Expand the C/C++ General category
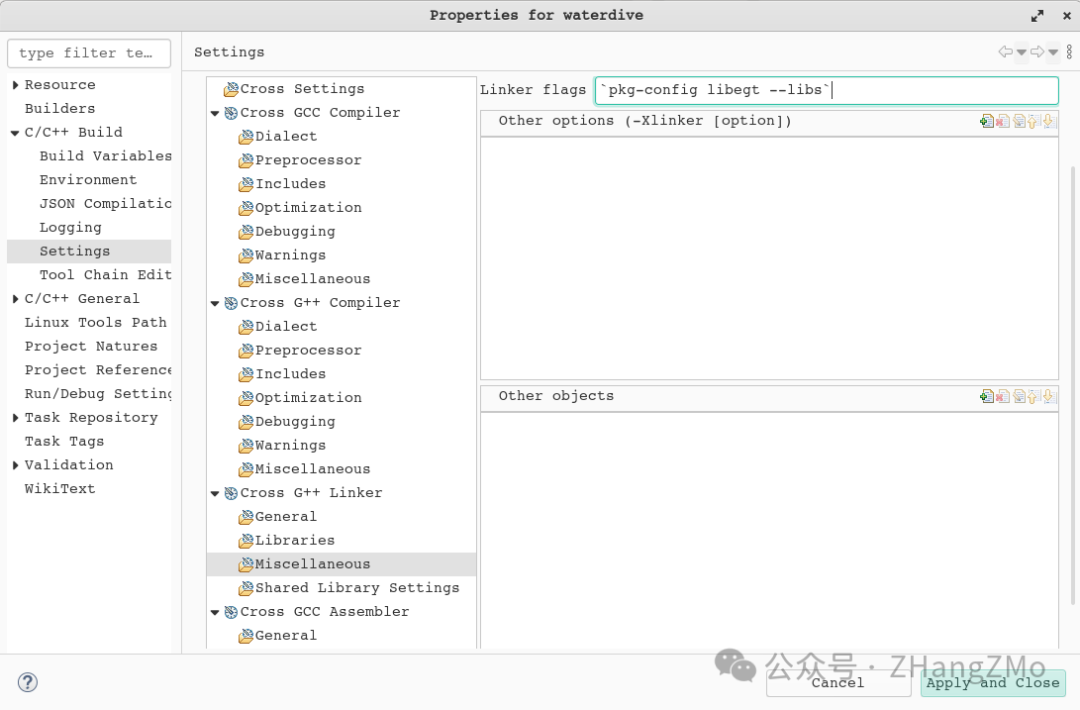 tap(15, 299)
